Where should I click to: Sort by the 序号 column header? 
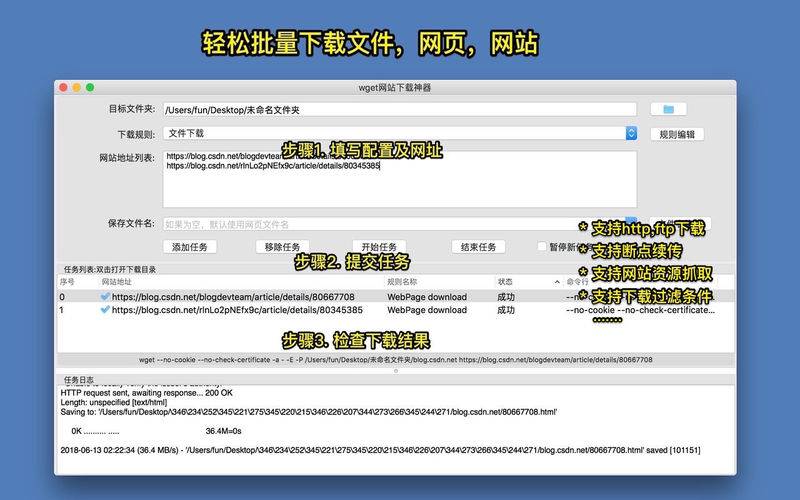tap(67, 282)
